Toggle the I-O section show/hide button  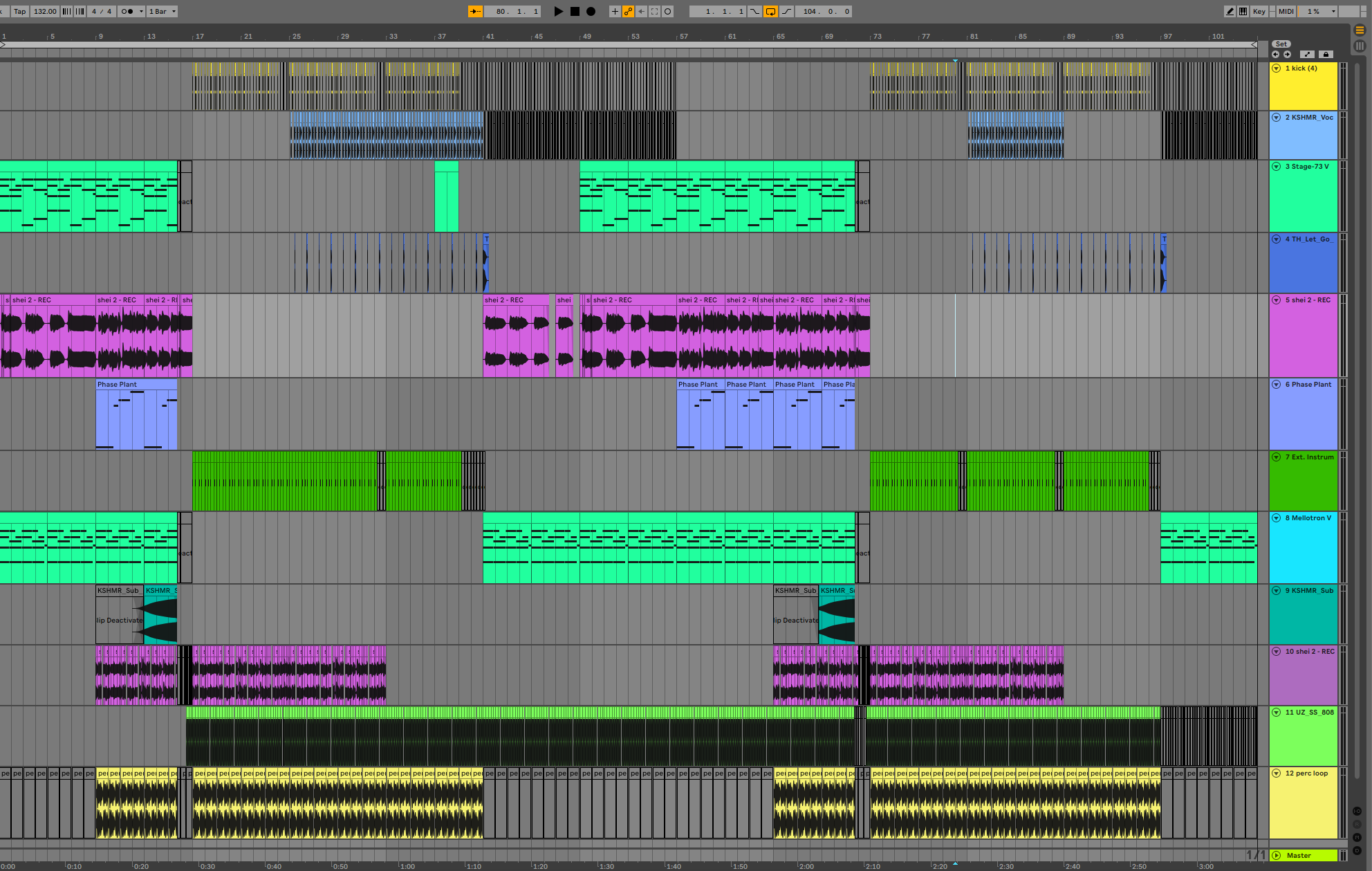pos(1357,812)
